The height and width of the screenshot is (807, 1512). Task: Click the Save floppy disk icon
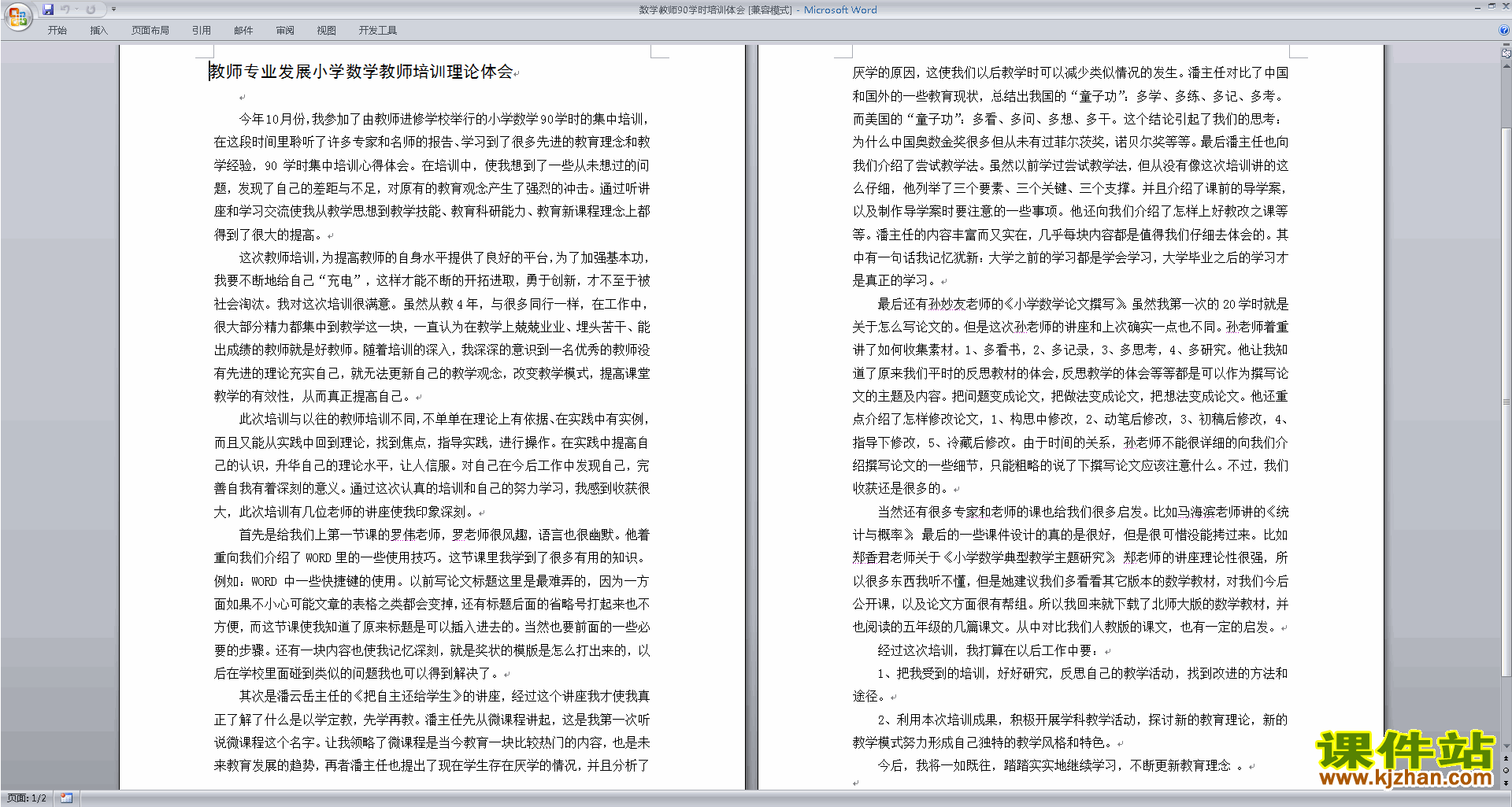48,9
